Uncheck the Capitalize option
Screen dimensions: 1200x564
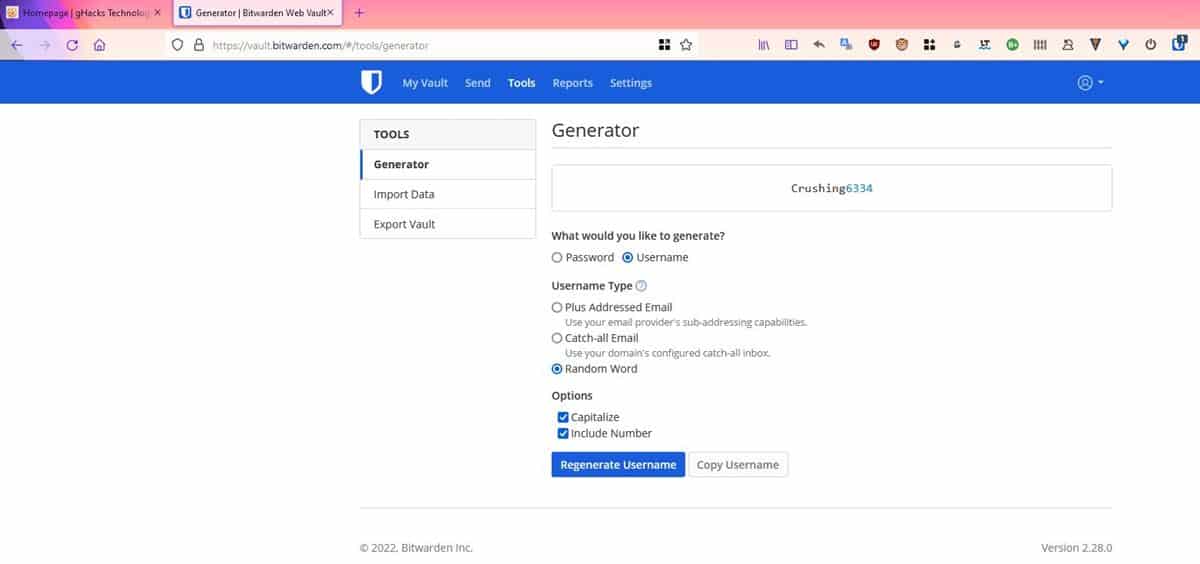pyautogui.click(x=563, y=417)
